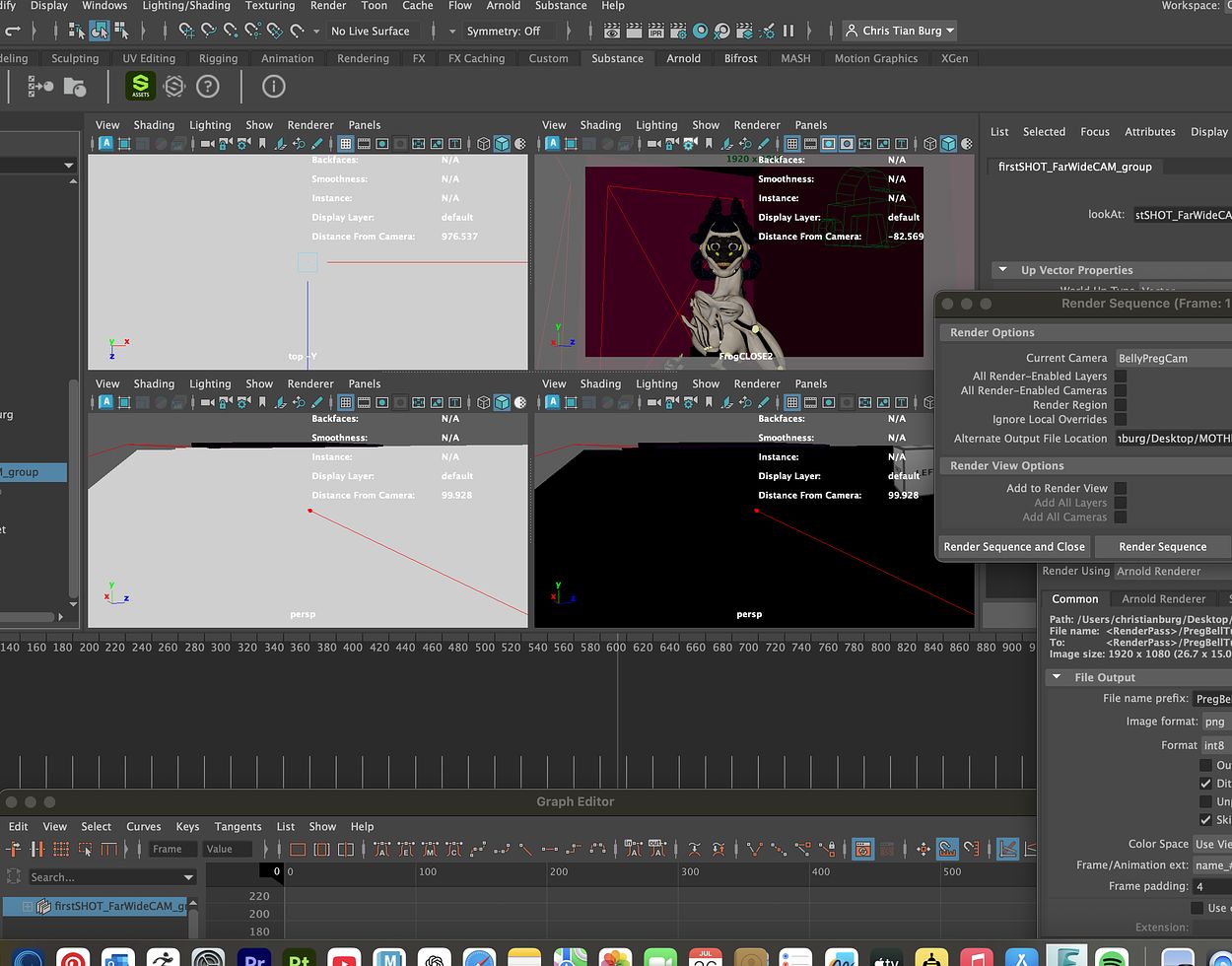Open the Substance Assets shelf icon

[141, 86]
